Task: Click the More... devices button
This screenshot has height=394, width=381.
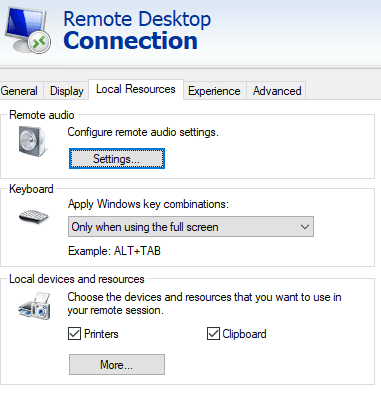Action: 117,365
